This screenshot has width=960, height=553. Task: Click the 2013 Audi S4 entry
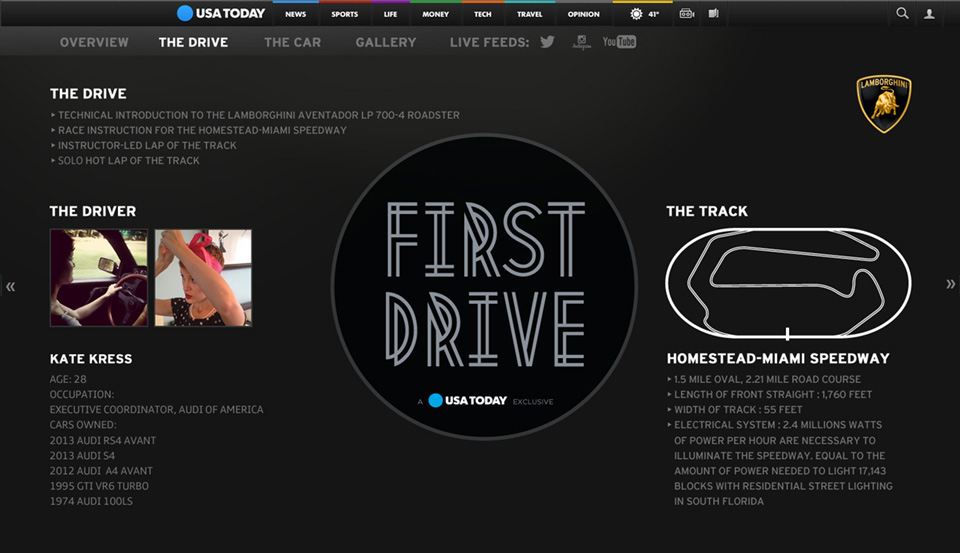tap(83, 456)
